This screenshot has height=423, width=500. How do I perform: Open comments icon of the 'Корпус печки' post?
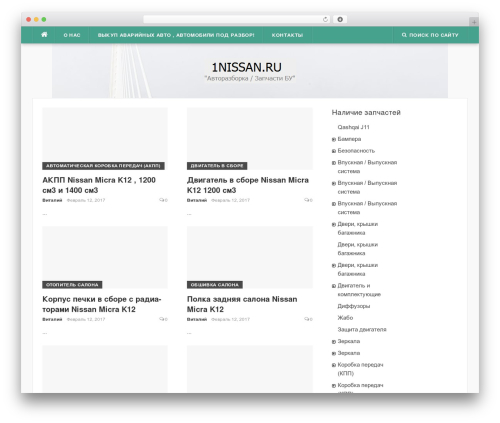(163, 319)
